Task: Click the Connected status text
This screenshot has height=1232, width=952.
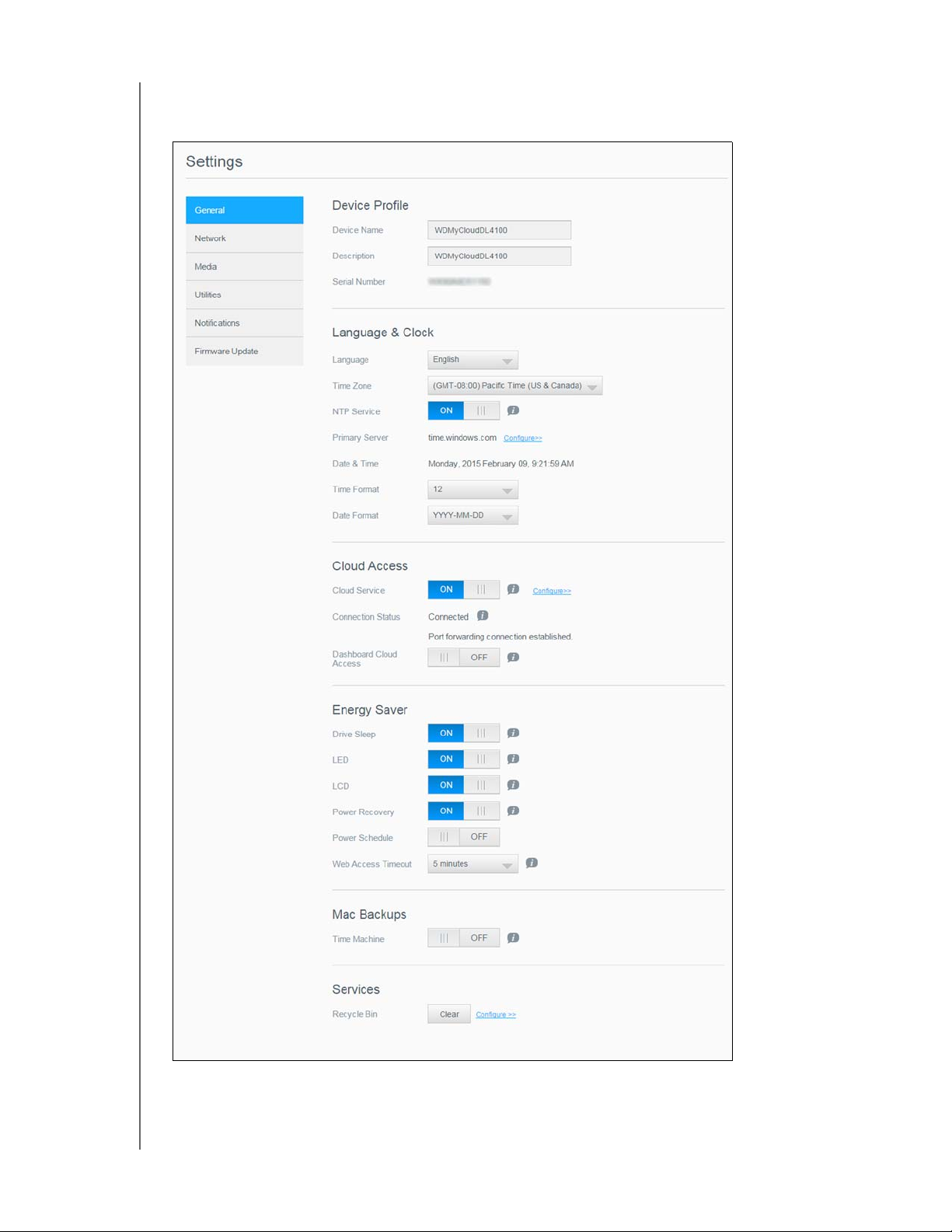Action: (448, 617)
